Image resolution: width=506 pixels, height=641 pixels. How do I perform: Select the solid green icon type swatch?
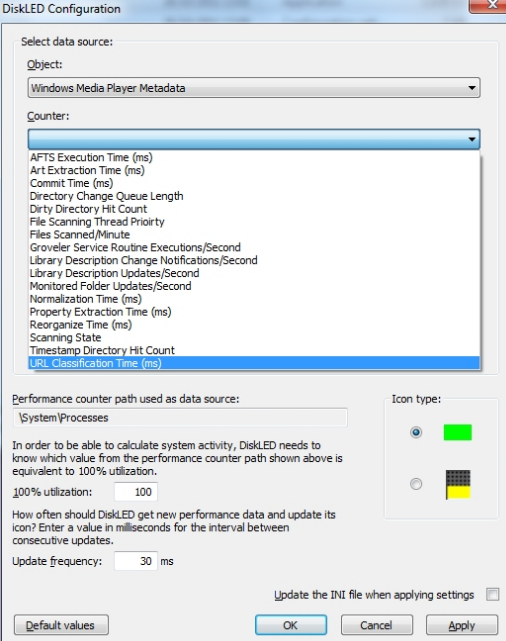click(x=457, y=432)
